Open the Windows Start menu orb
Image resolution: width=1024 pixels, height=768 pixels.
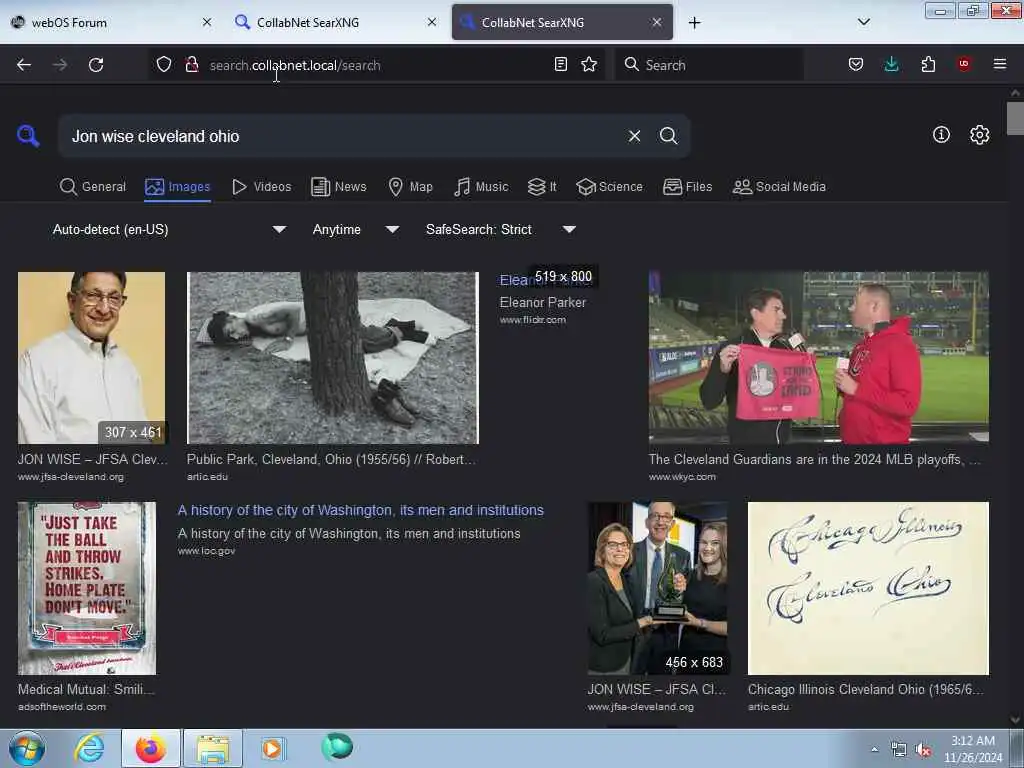27,748
